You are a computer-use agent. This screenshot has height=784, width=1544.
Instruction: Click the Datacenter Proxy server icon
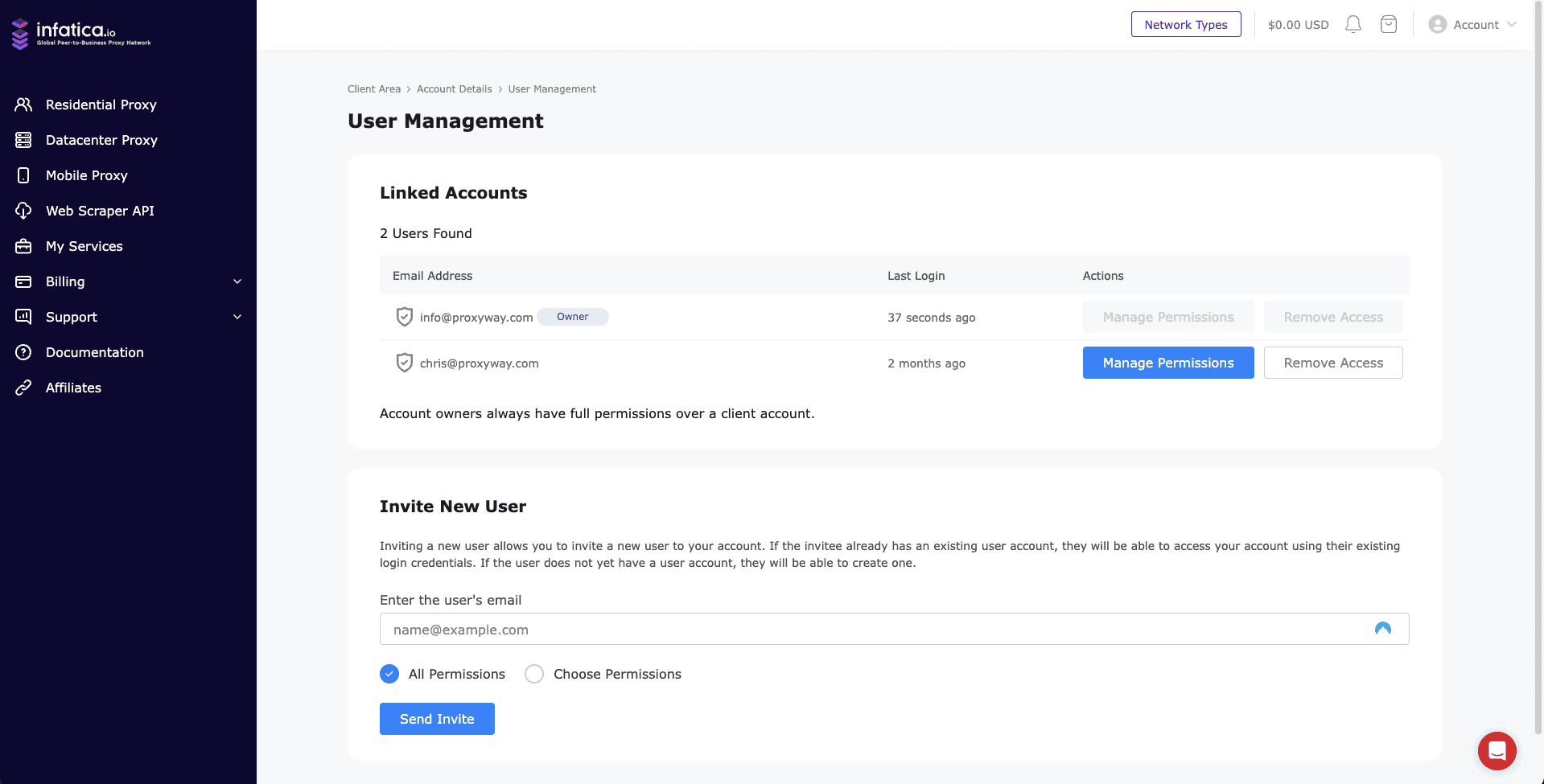coord(23,140)
